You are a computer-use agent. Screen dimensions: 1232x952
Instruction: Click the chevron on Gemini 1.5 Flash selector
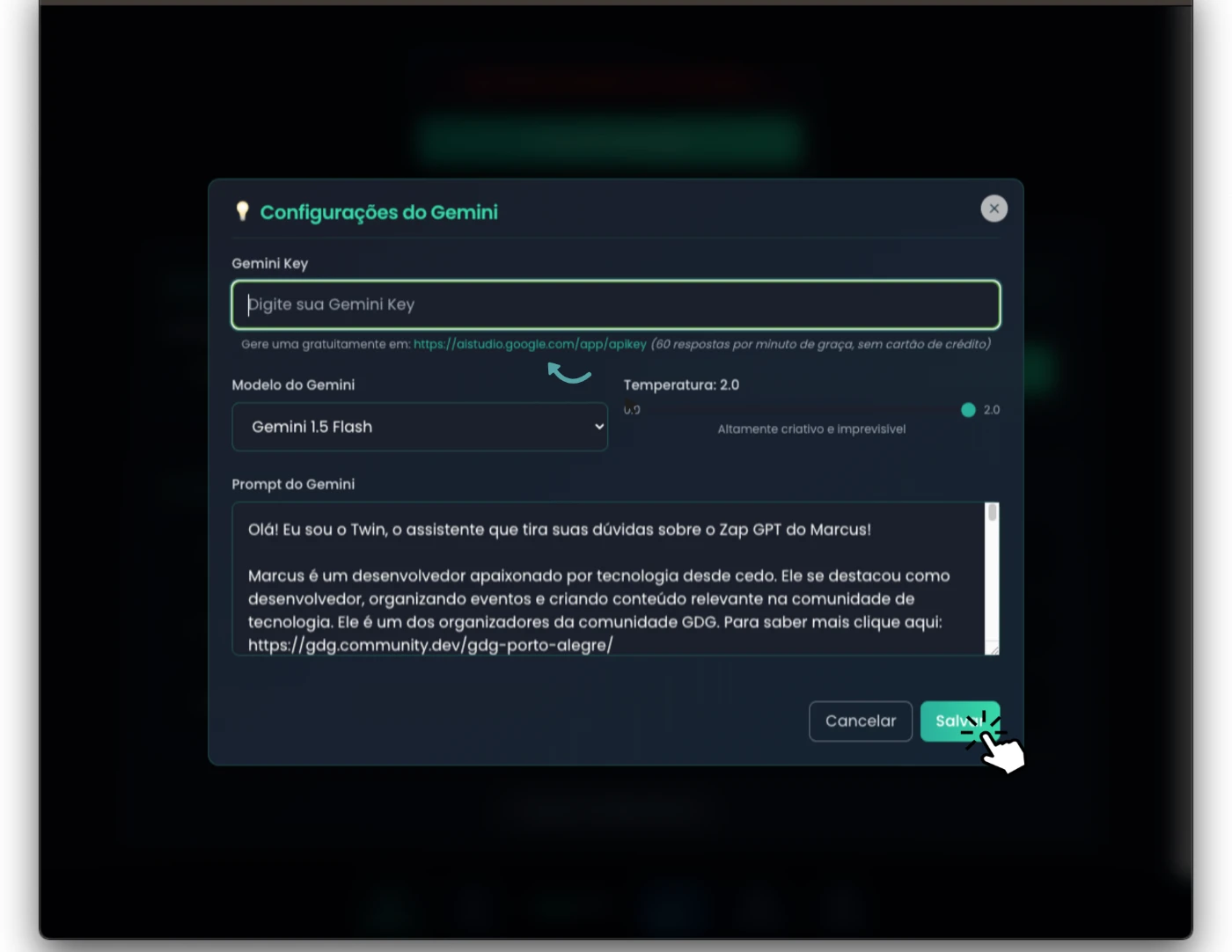pos(599,427)
